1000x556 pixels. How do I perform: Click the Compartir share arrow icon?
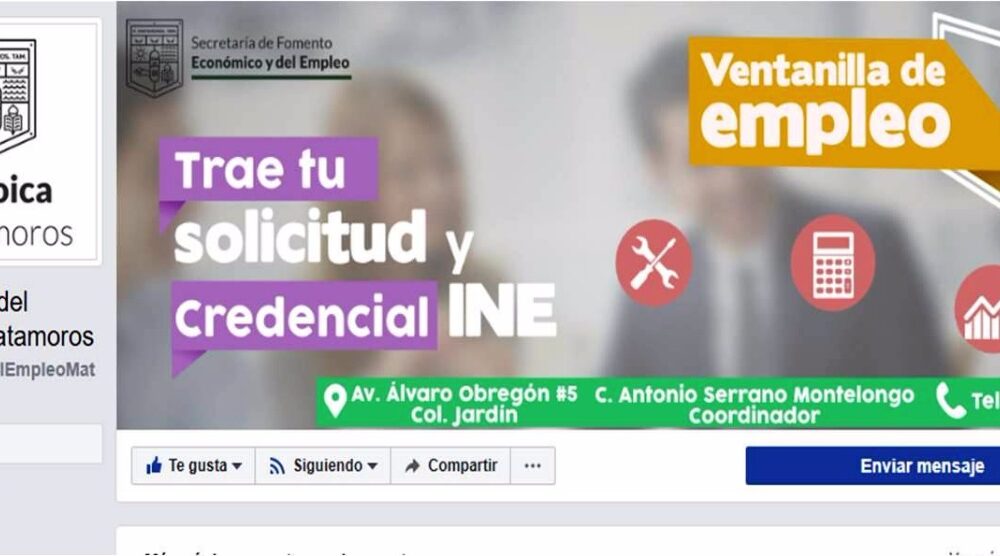coord(413,466)
